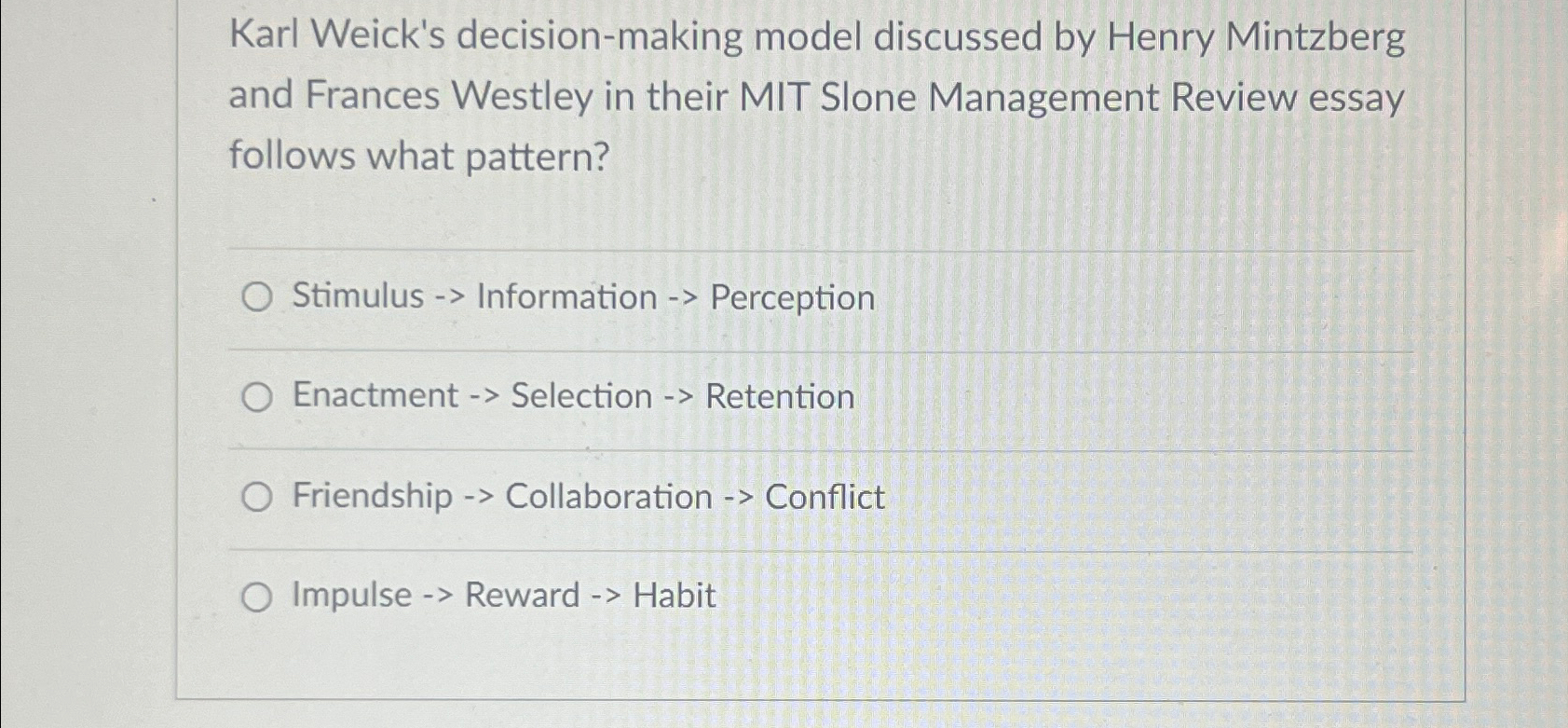Image resolution: width=1568 pixels, height=728 pixels.
Task: Select the 'Stimulus -> Information -> Perception' radio button
Action: tap(256, 297)
